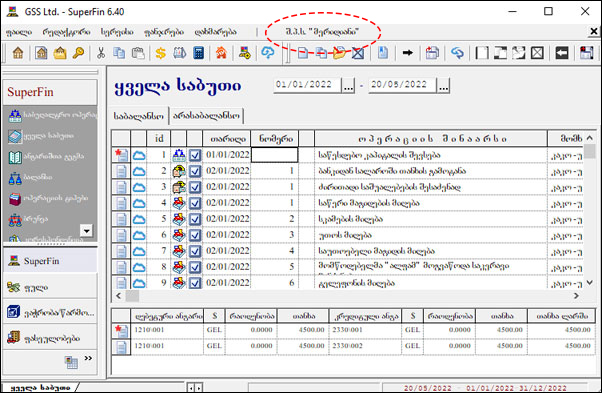Click the golden key toolbar icon
Viewport: 602px width, 393px height.
click(78, 53)
